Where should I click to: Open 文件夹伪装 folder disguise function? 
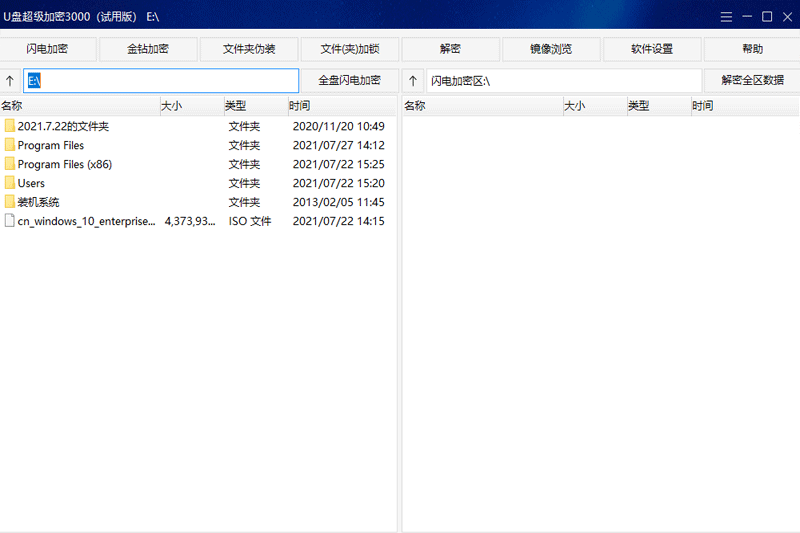click(249, 49)
